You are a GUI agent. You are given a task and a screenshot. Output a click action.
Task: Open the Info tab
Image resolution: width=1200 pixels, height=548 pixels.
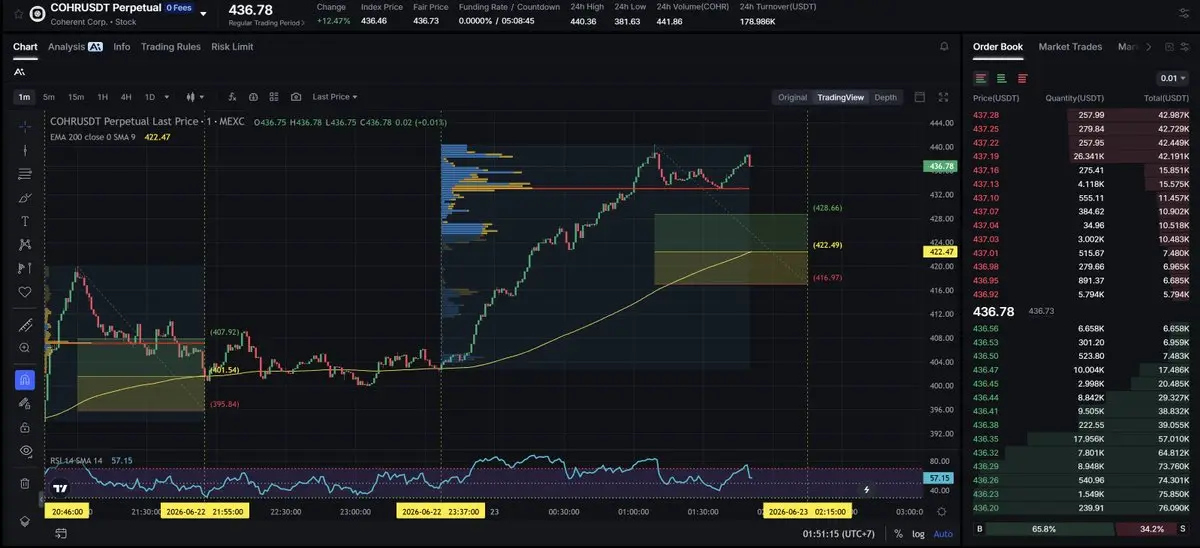click(121, 46)
